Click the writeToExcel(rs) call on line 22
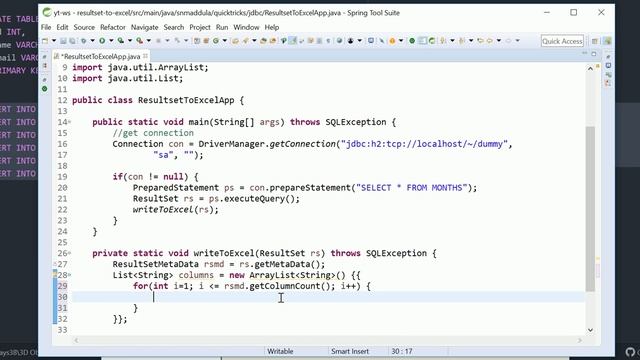Viewport: 640px width, 360px height. (173, 209)
